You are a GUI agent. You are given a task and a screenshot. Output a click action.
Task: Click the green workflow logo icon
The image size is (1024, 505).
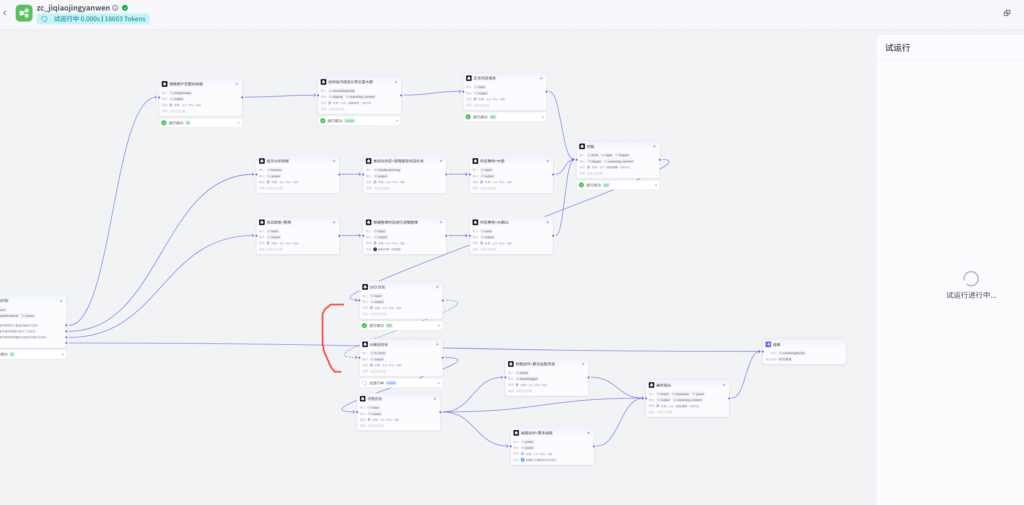click(24, 13)
